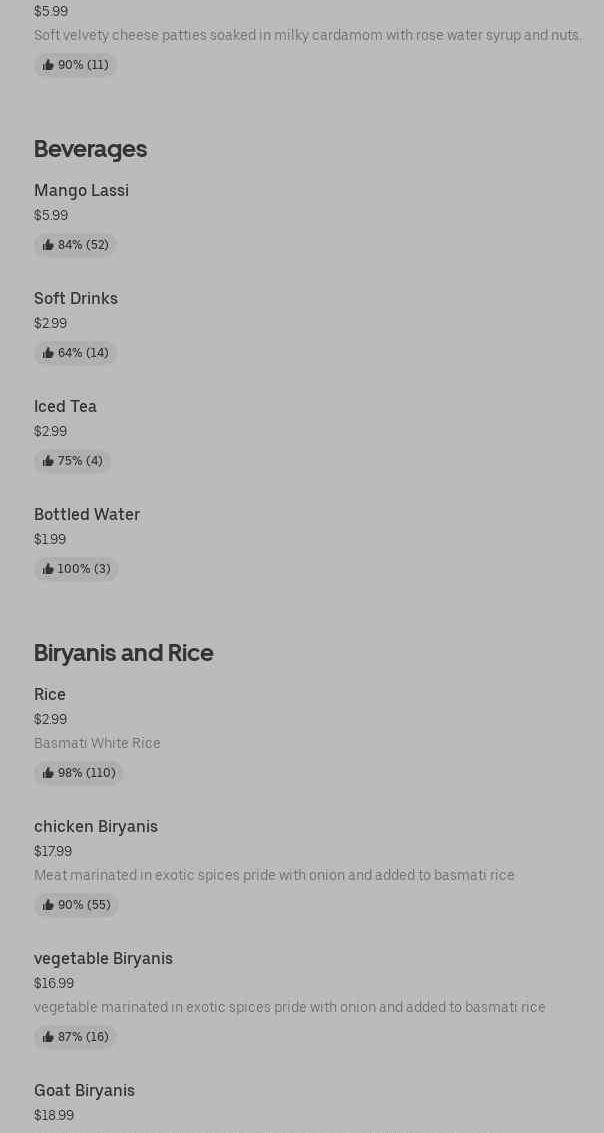
Task: Click the 100% (3) rating badge
Action: coord(76,569)
